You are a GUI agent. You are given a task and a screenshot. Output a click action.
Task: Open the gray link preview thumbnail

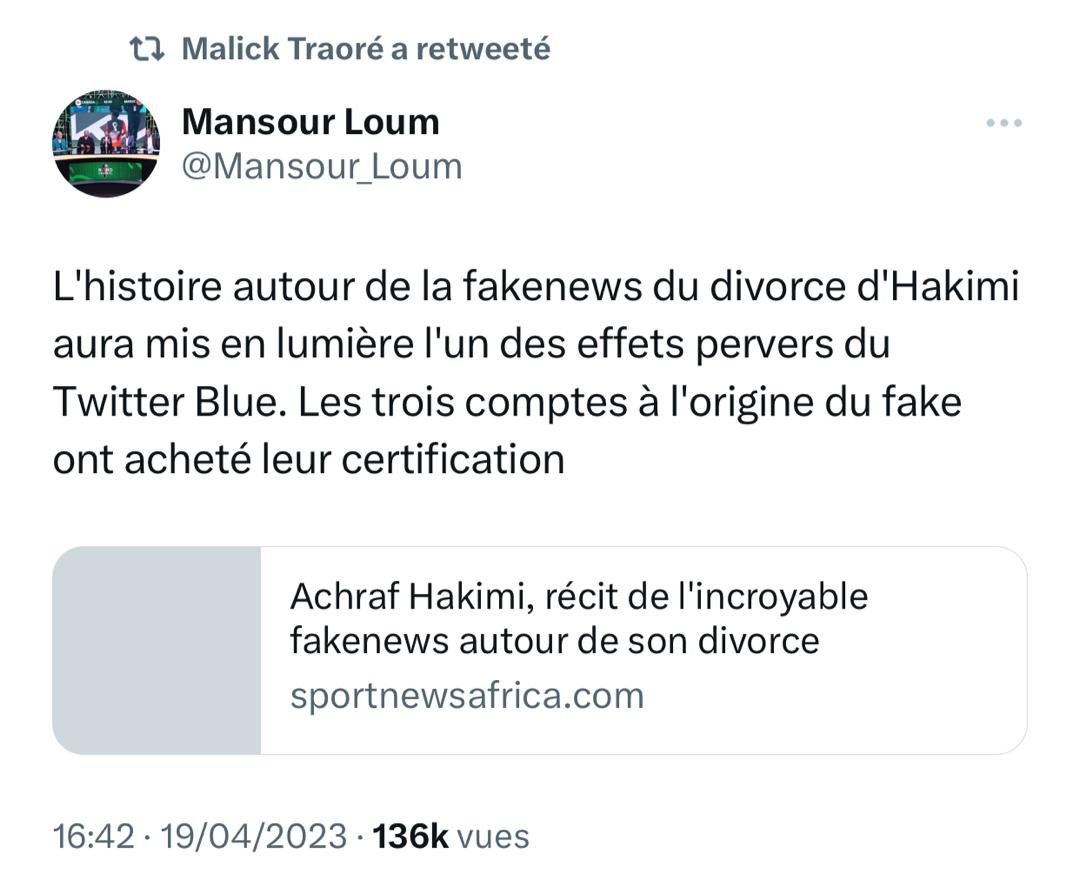pos(156,650)
